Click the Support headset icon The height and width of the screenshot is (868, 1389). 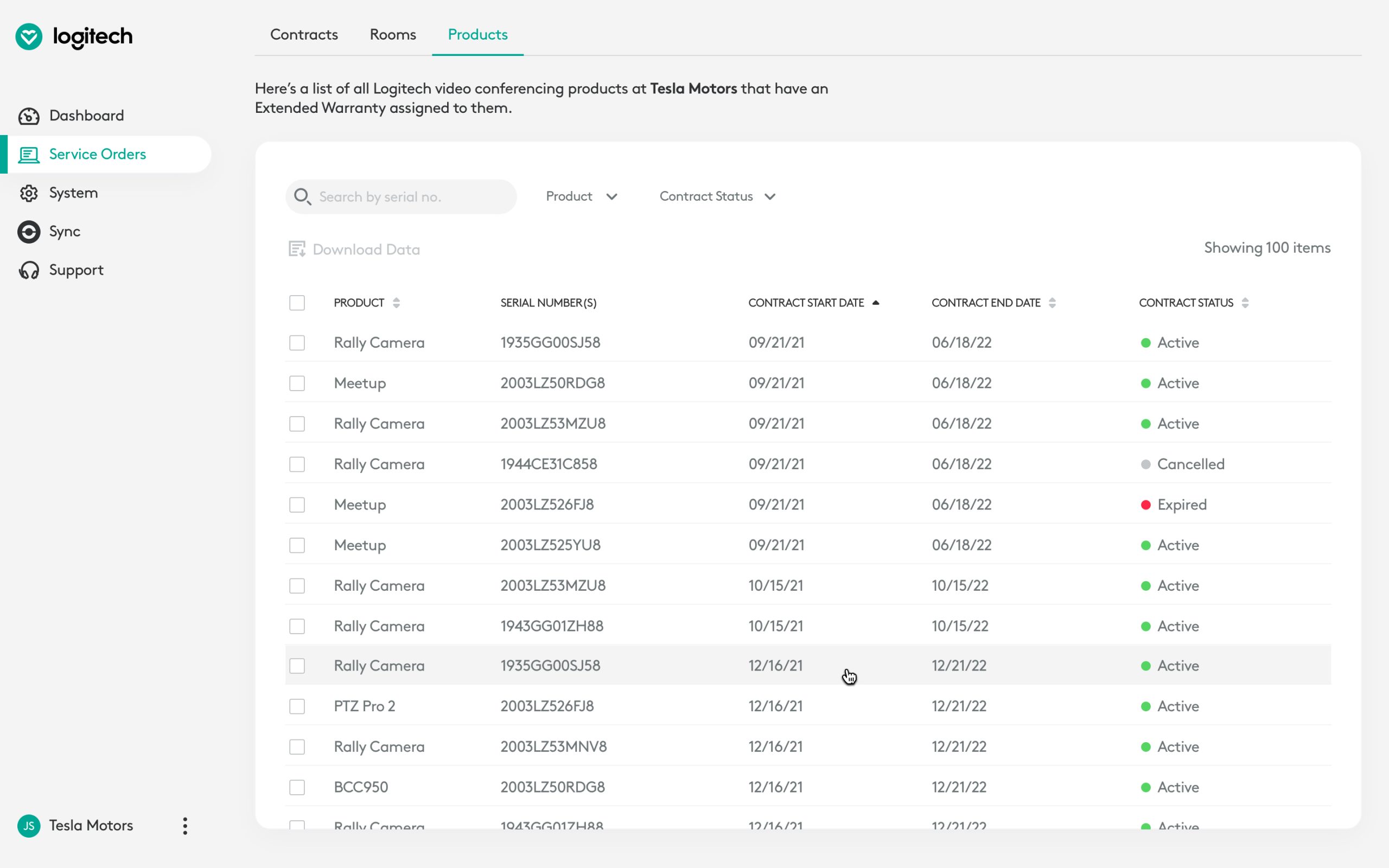pyautogui.click(x=29, y=270)
